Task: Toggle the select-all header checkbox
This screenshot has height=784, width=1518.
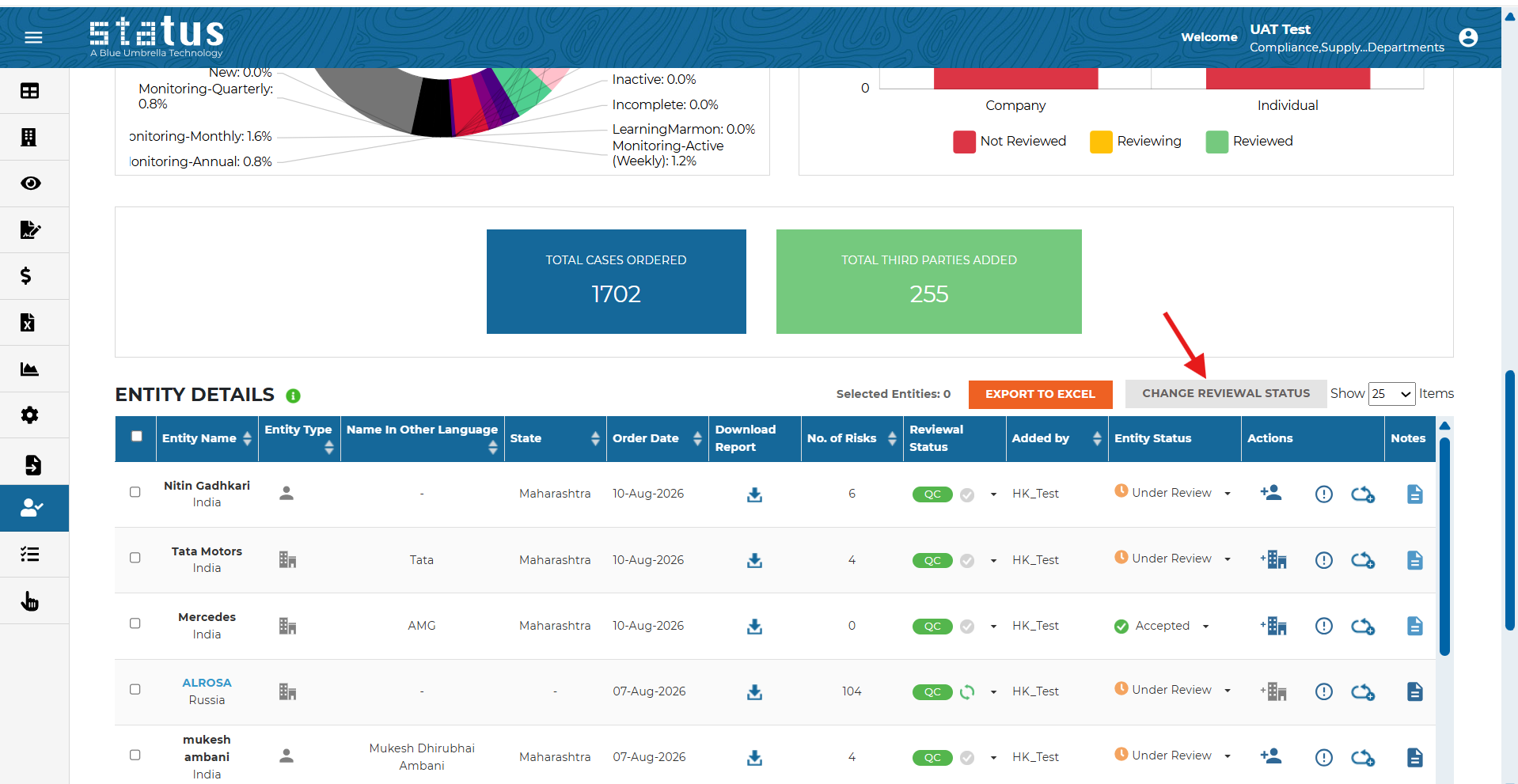Action: click(x=137, y=436)
